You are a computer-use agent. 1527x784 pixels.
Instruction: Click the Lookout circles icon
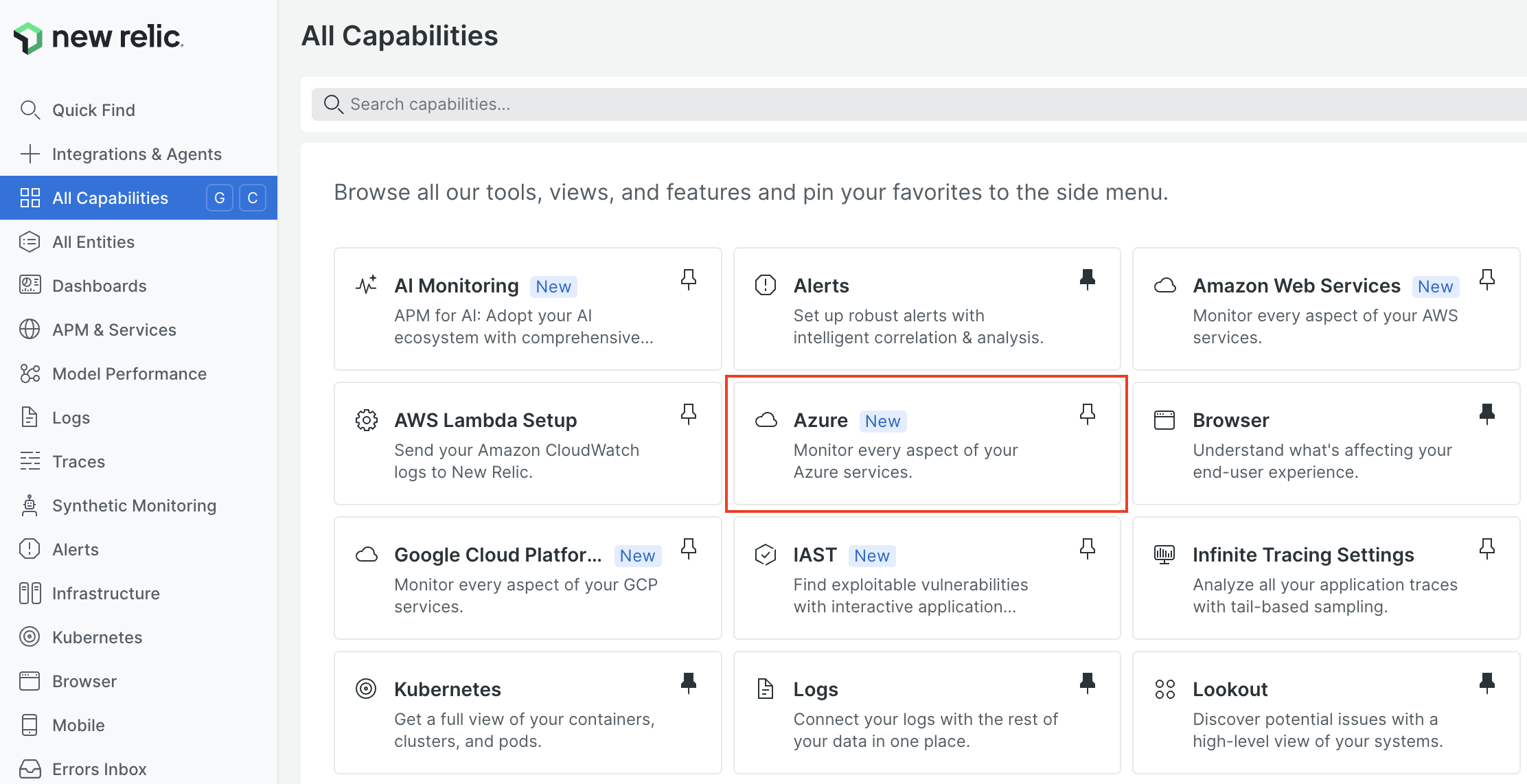click(x=1164, y=689)
